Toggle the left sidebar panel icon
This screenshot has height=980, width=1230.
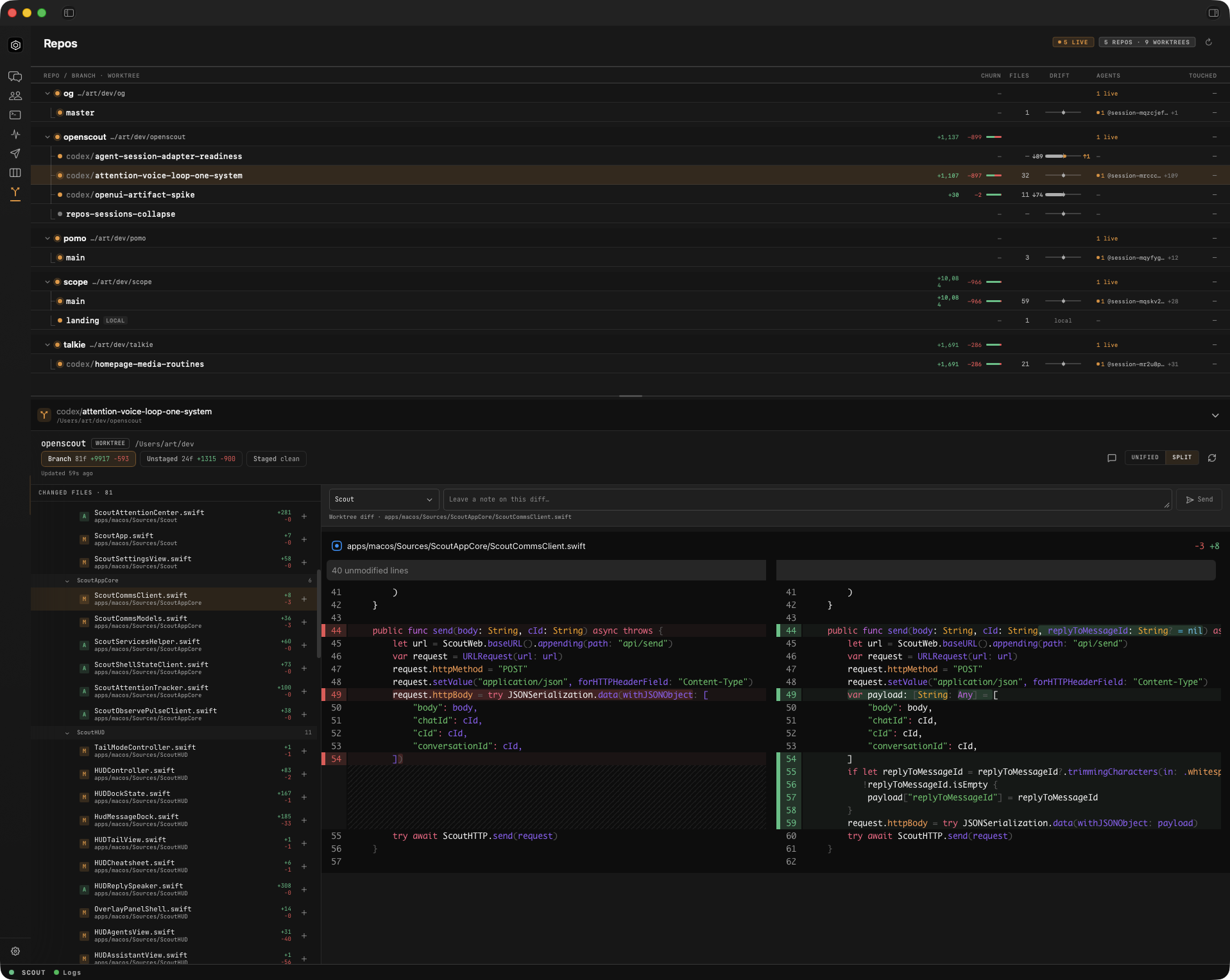point(69,13)
